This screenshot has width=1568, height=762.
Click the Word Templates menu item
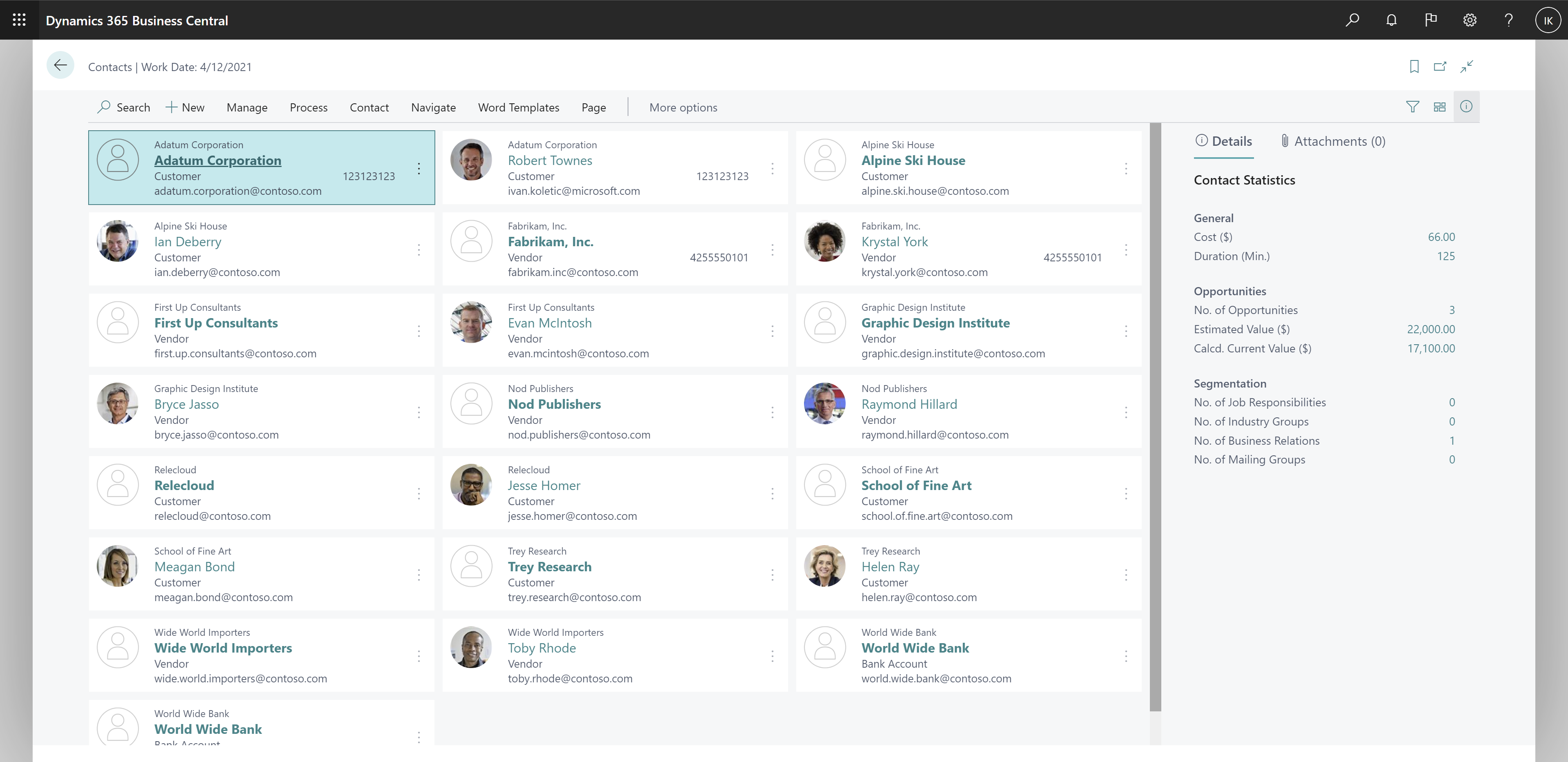coord(519,107)
